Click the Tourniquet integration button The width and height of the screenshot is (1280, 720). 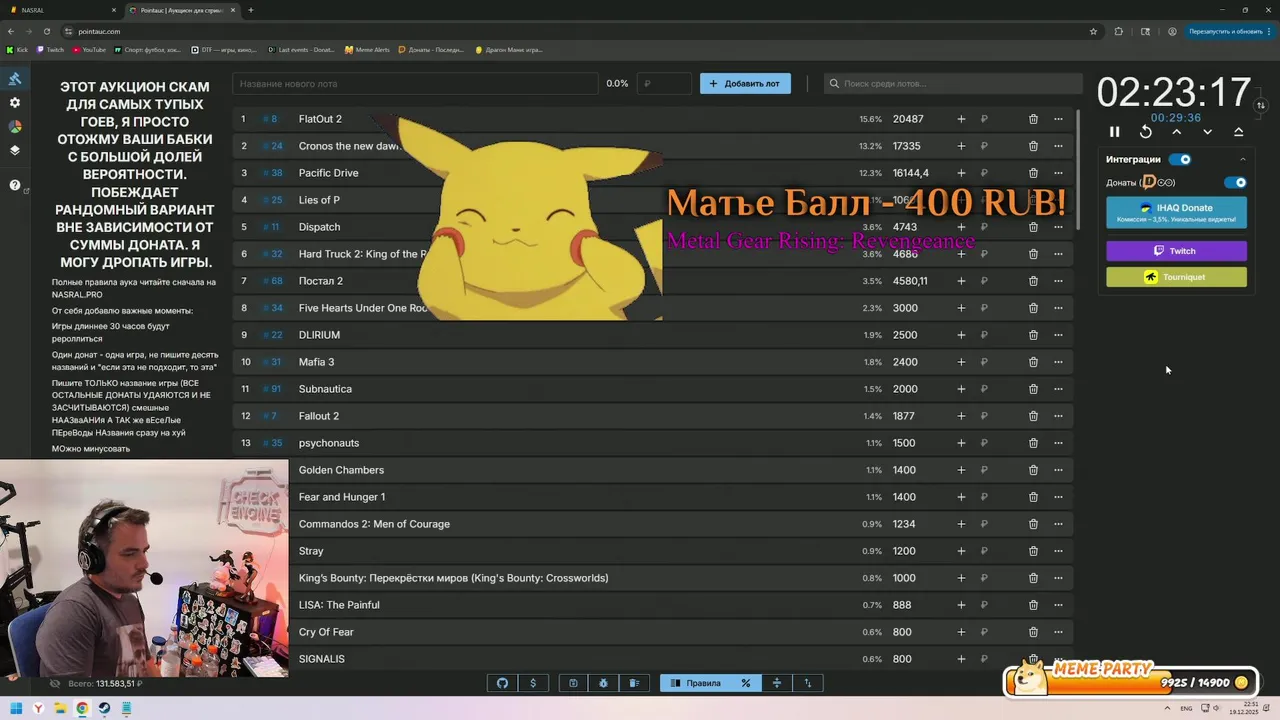[1176, 277]
